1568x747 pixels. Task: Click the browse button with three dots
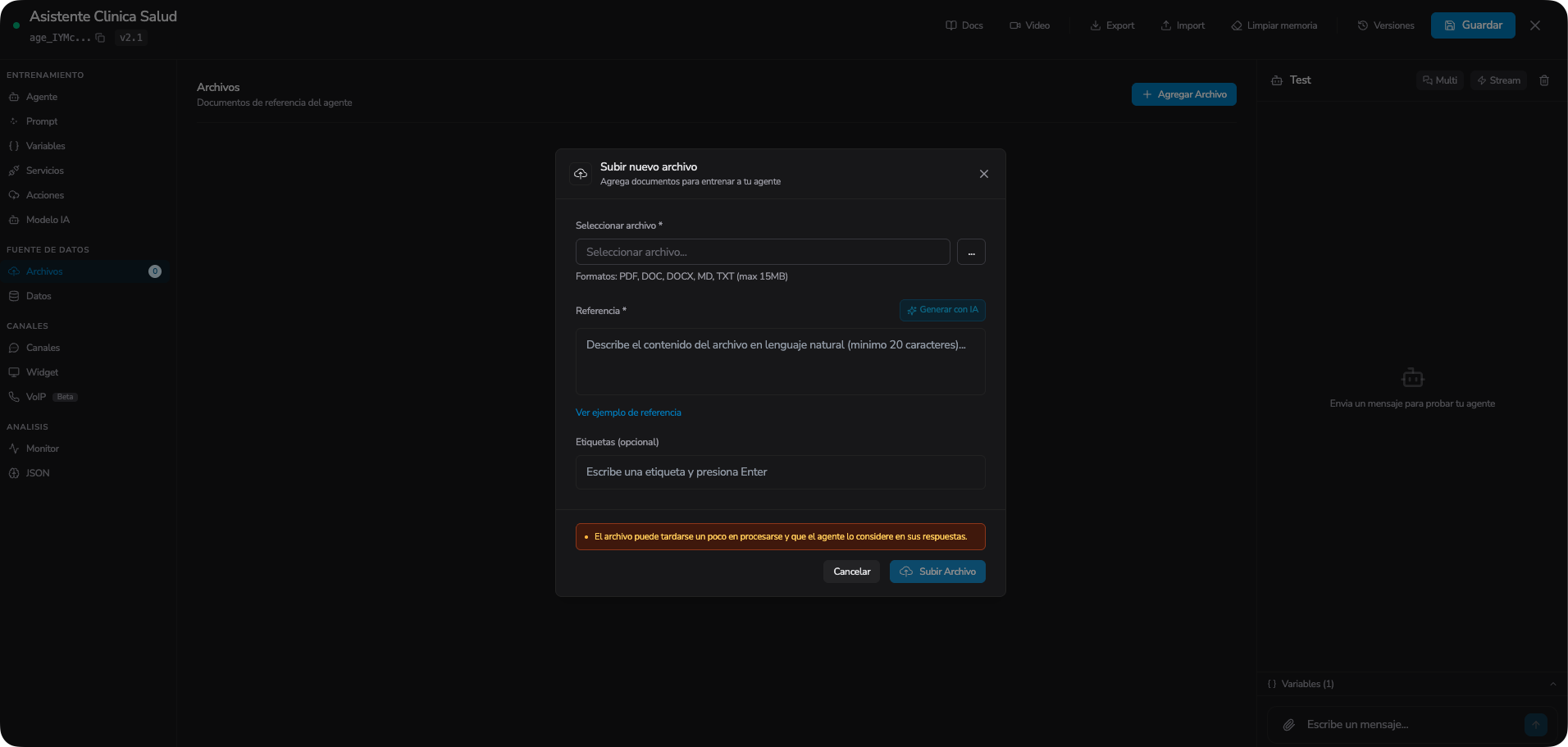tap(971, 252)
